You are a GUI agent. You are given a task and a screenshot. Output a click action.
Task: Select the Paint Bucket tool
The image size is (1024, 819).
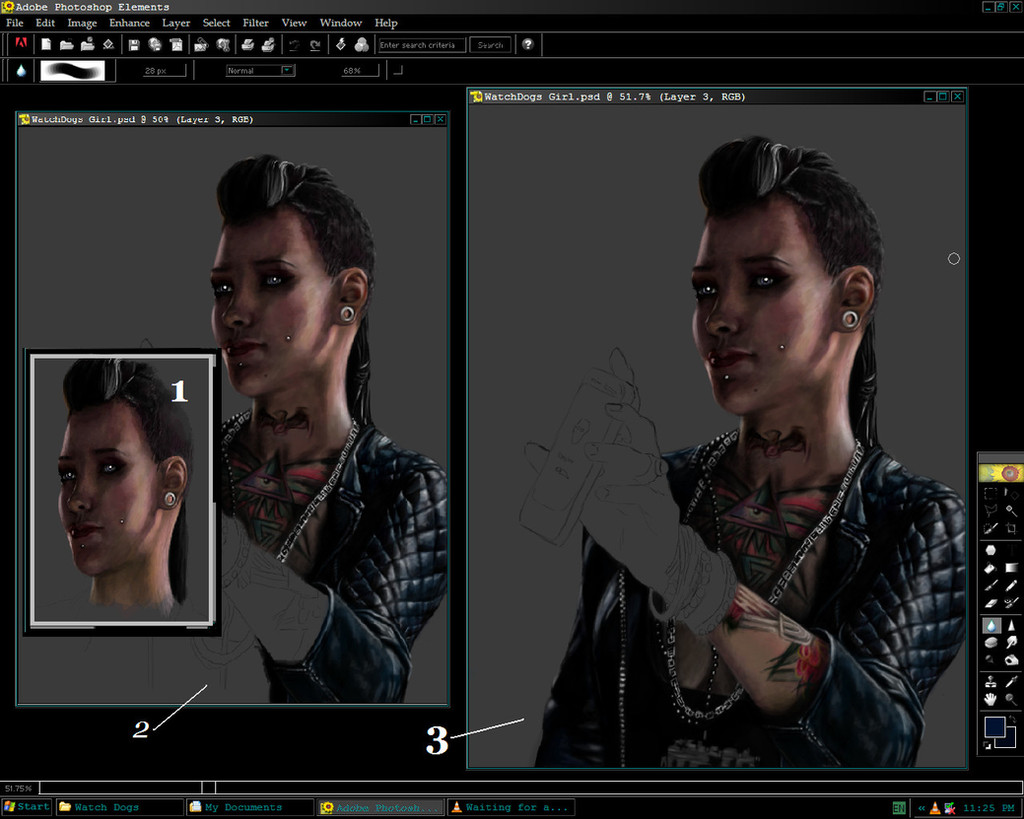tap(991, 568)
